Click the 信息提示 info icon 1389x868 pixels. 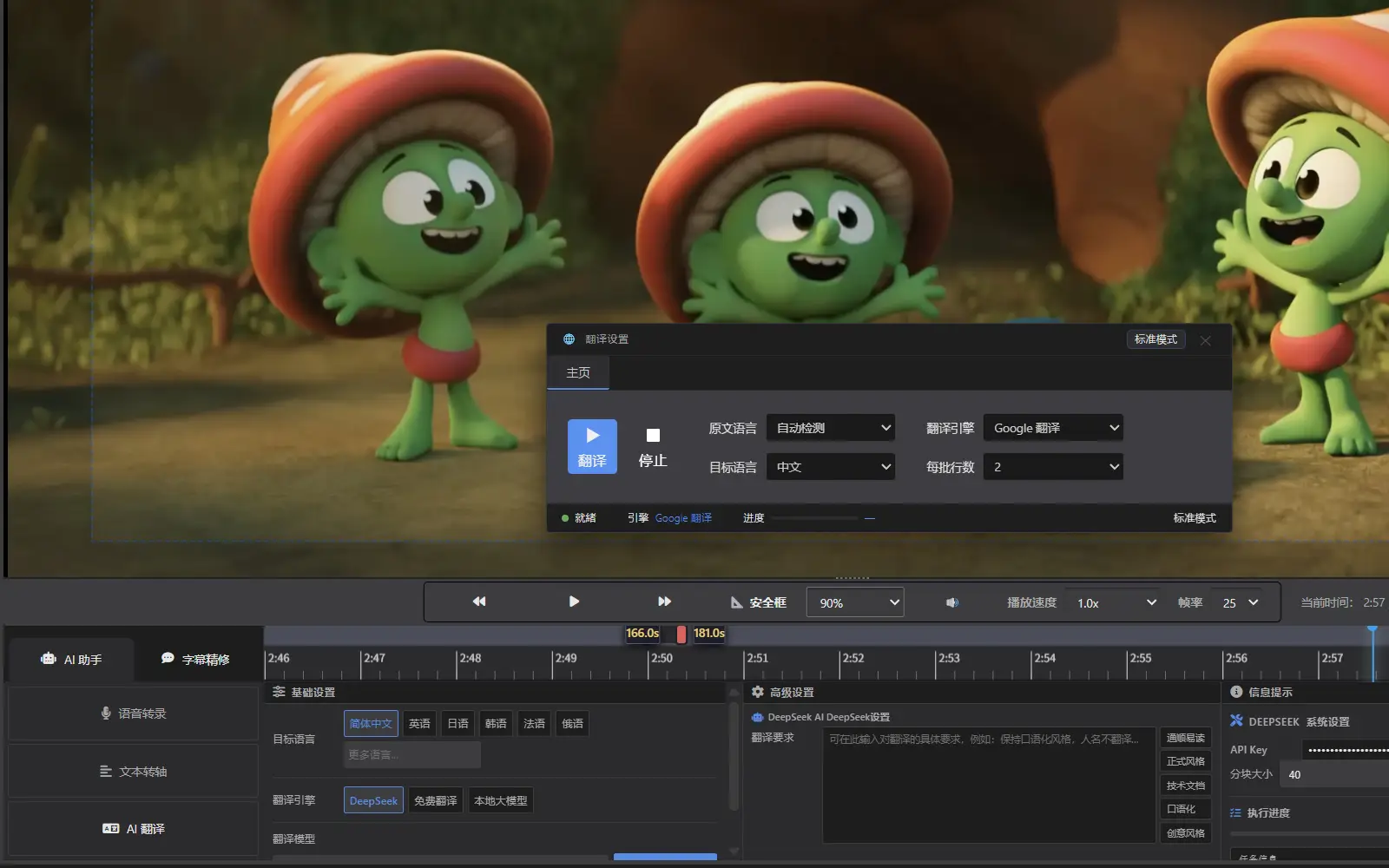click(1236, 692)
